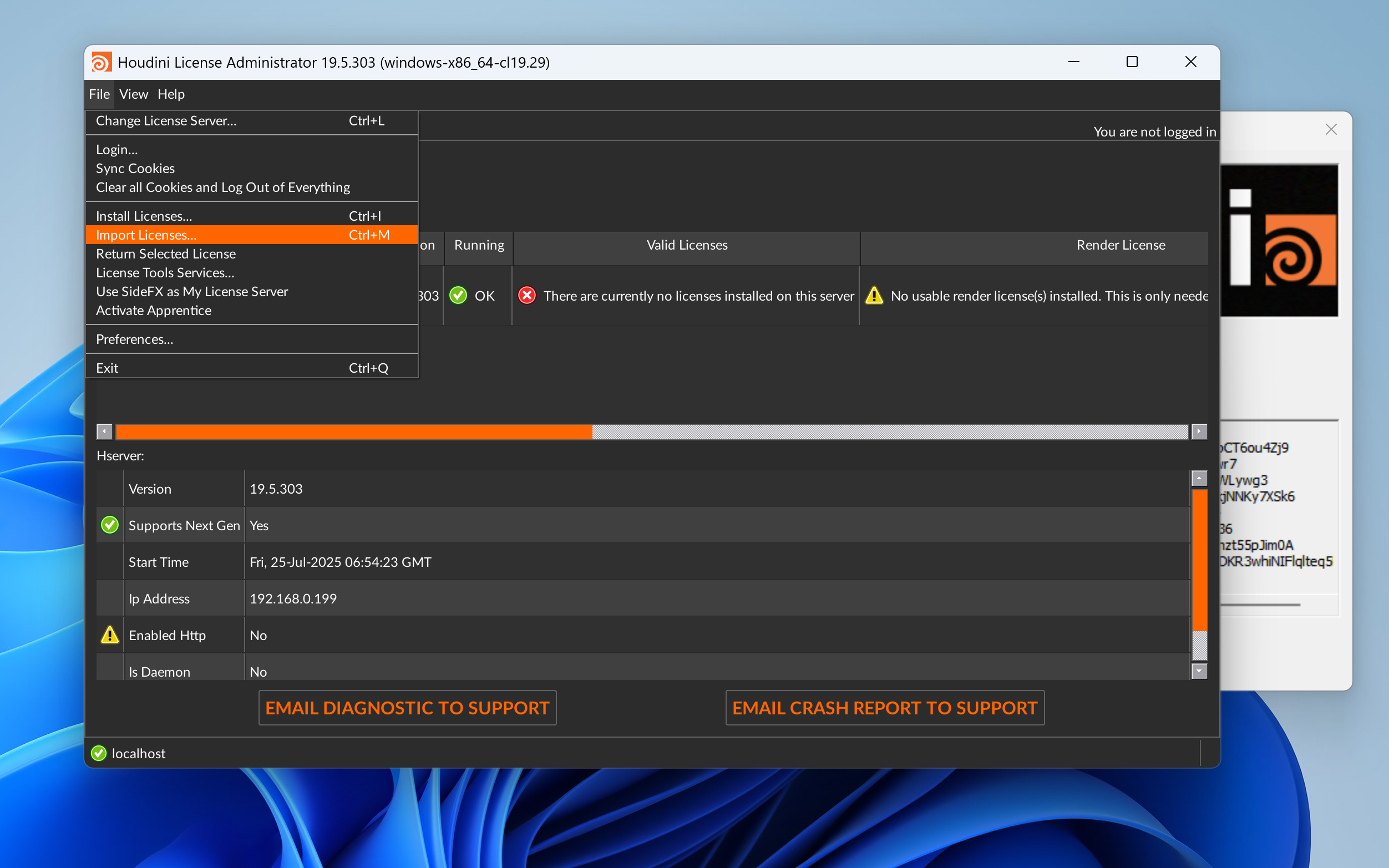Click green status icon next to localhost

point(99,753)
